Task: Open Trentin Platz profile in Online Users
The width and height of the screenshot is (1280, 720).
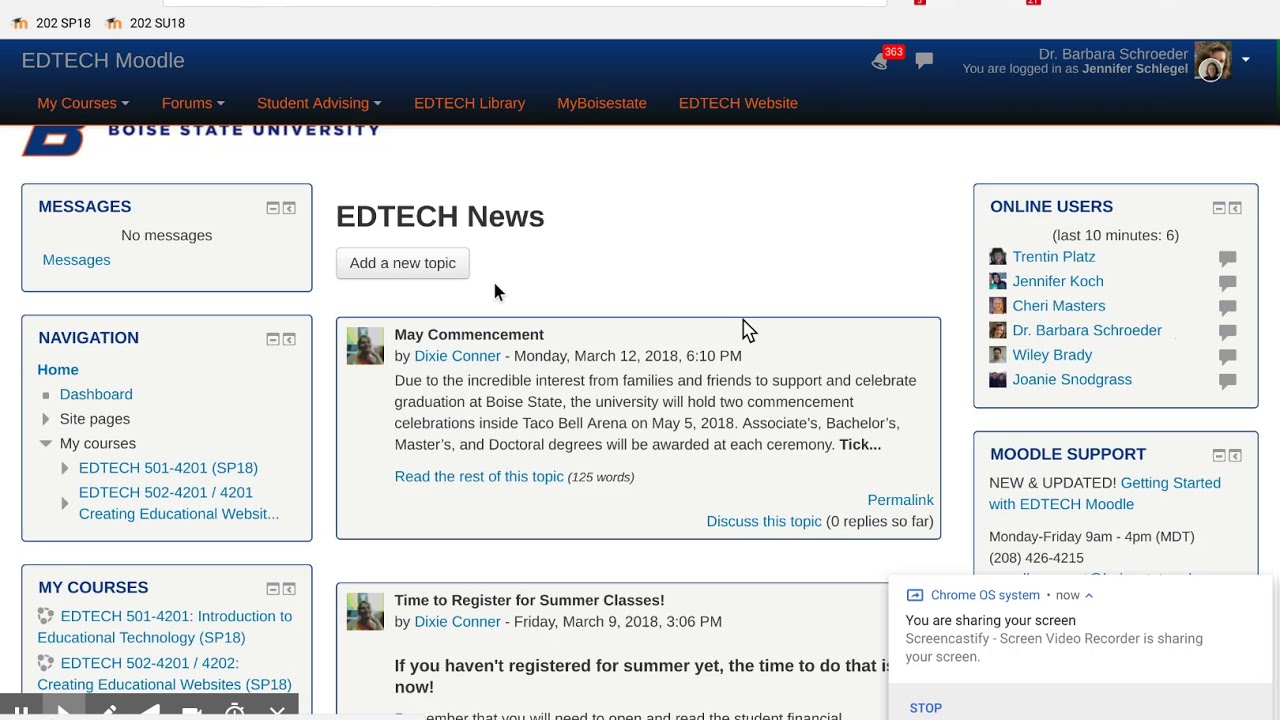Action: 1054,257
